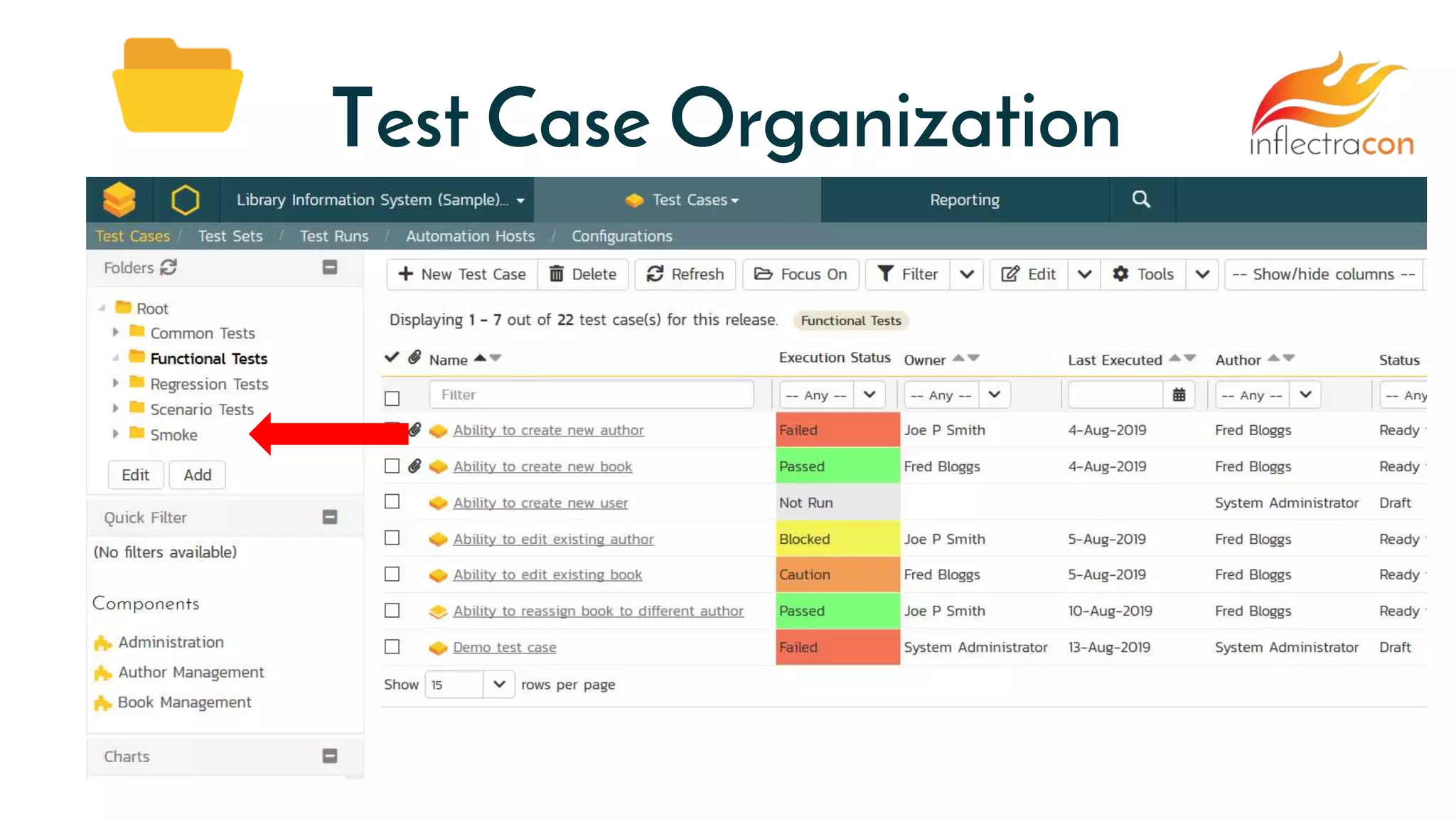Click the Book Management component icon
Image resolution: width=1456 pixels, height=819 pixels.
click(103, 703)
